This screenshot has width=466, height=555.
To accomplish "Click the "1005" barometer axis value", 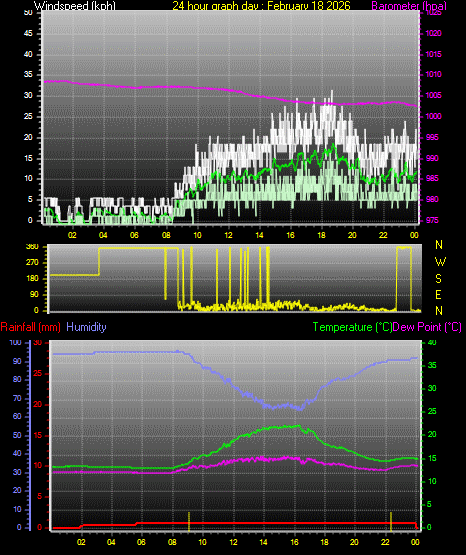I will [433, 95].
